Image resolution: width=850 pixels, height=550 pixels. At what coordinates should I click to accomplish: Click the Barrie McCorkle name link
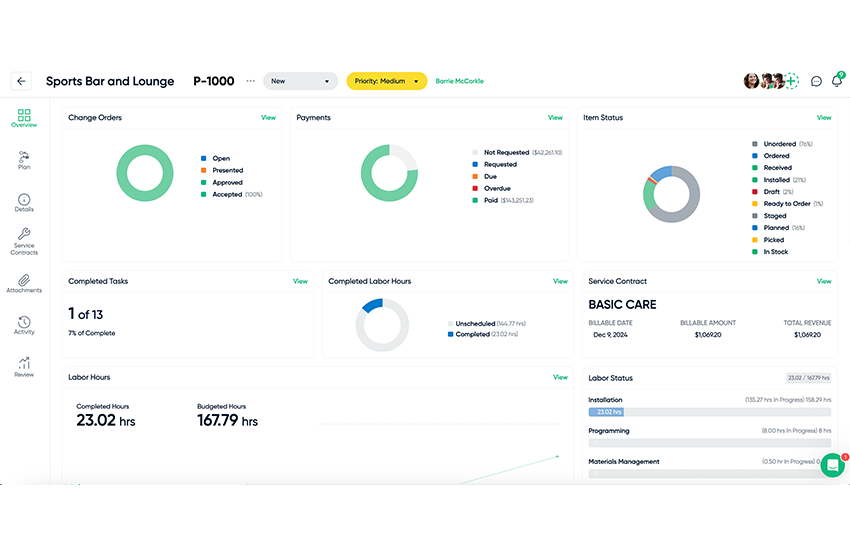(459, 81)
